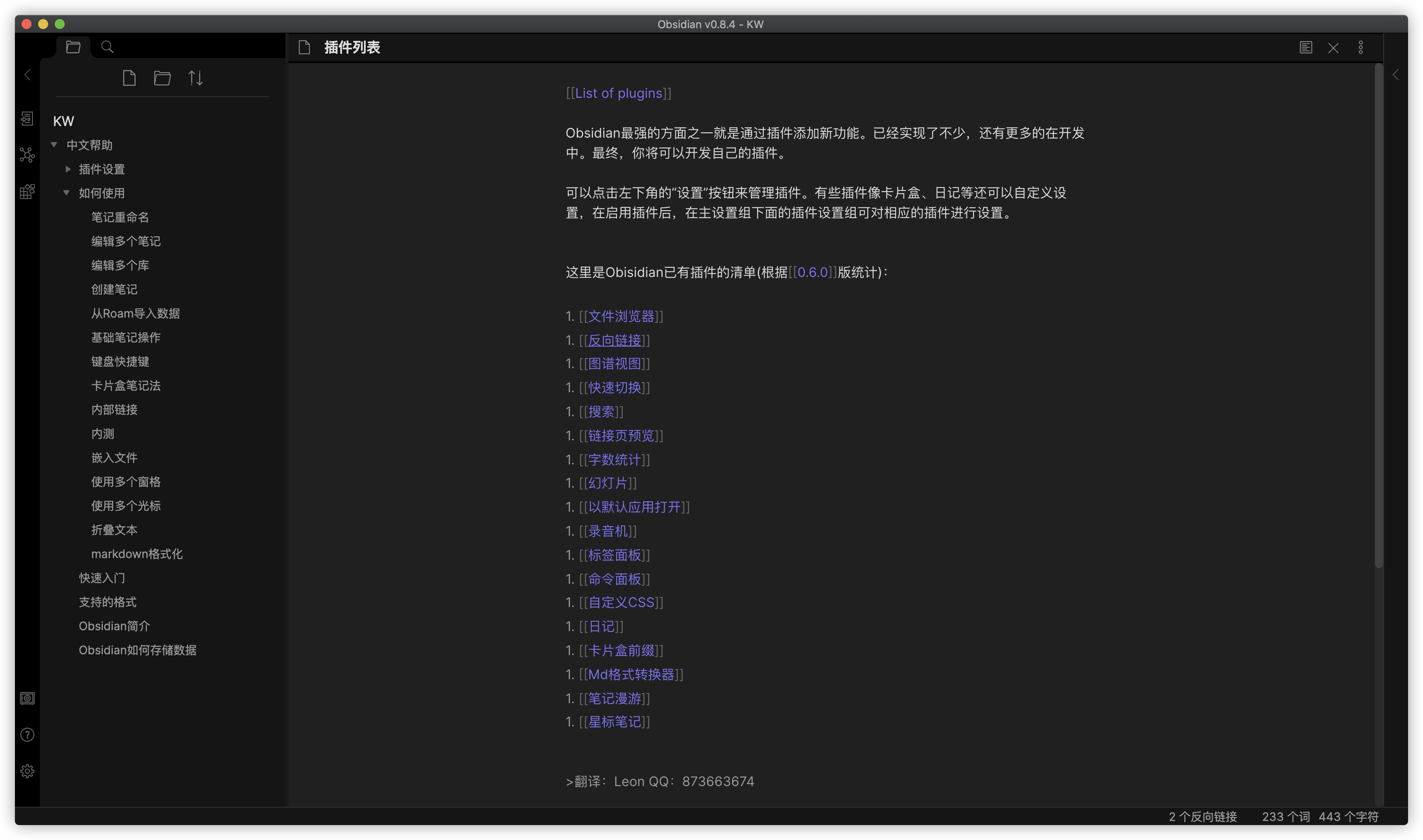The image size is (1423, 840).
Task: Select the KW vault title
Action: (63, 121)
